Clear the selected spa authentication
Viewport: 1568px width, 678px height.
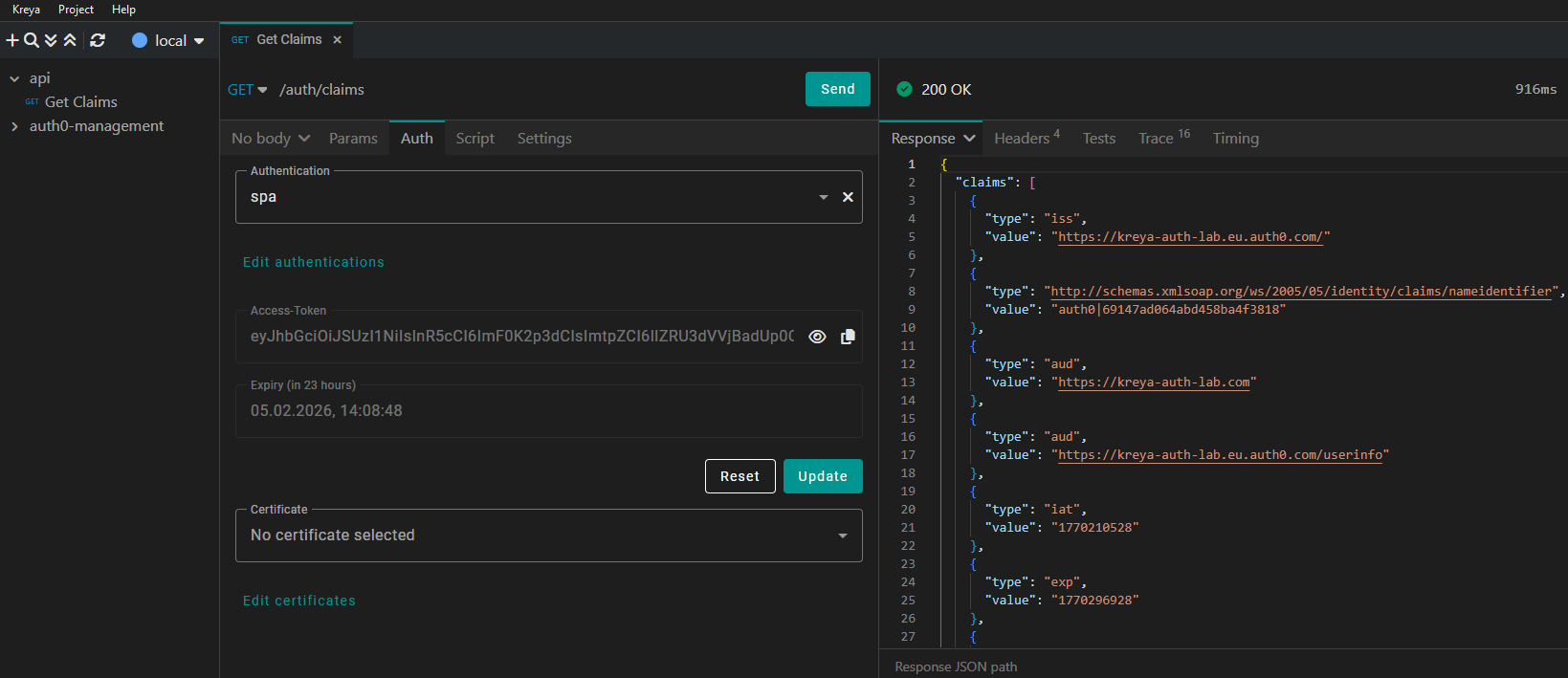[848, 197]
